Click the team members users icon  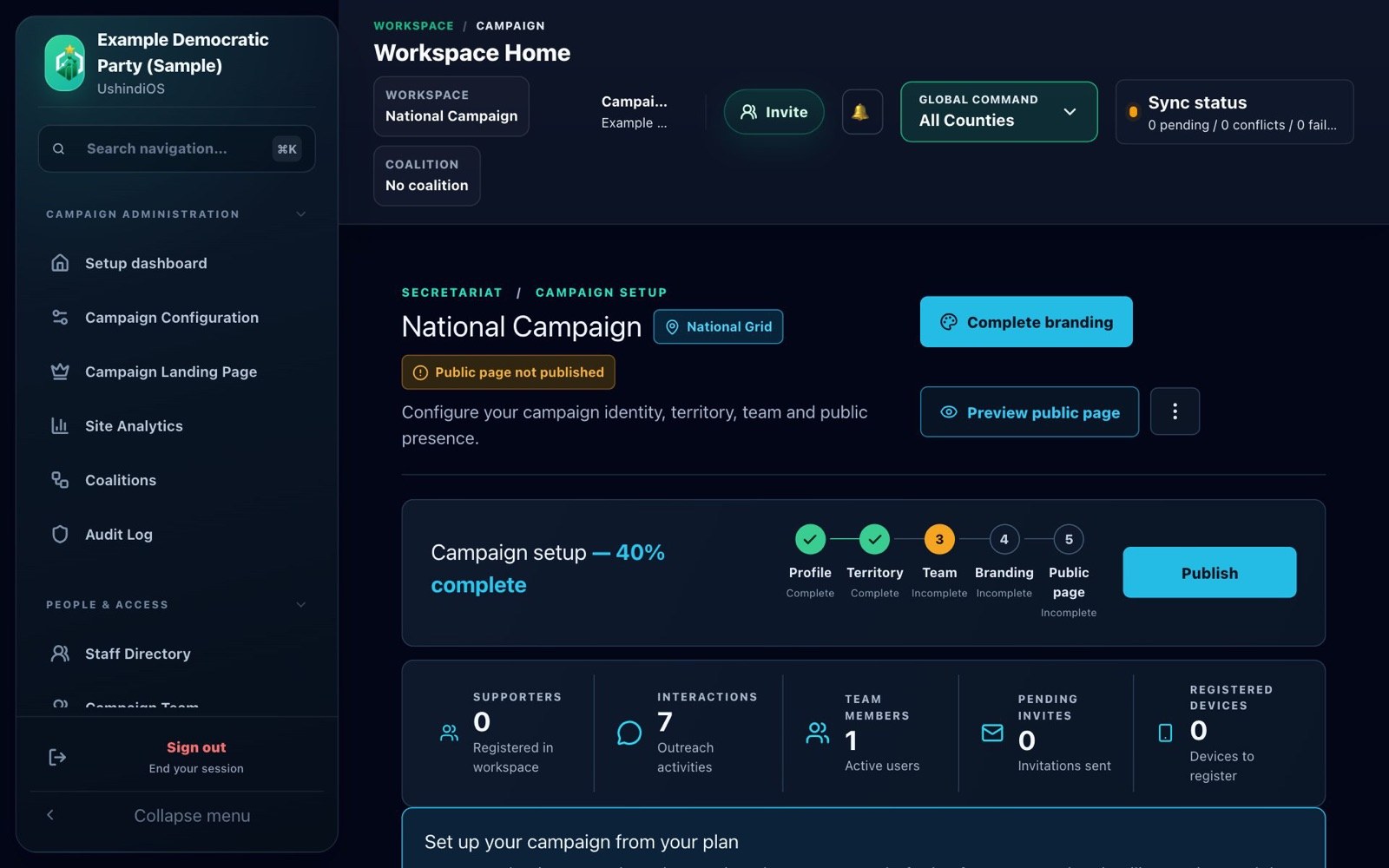pos(818,733)
